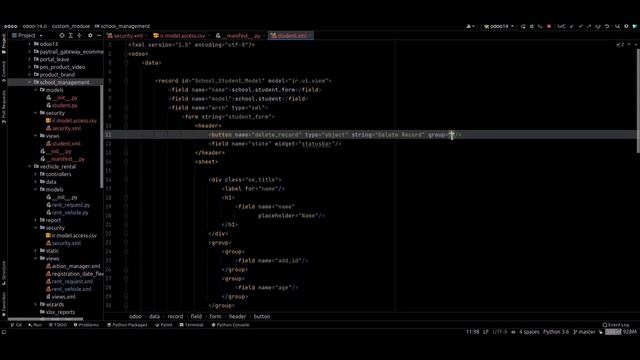Viewport: 640px width, 360px height.
Task: Click the collapse all icon in Project panel
Action: 80,36
